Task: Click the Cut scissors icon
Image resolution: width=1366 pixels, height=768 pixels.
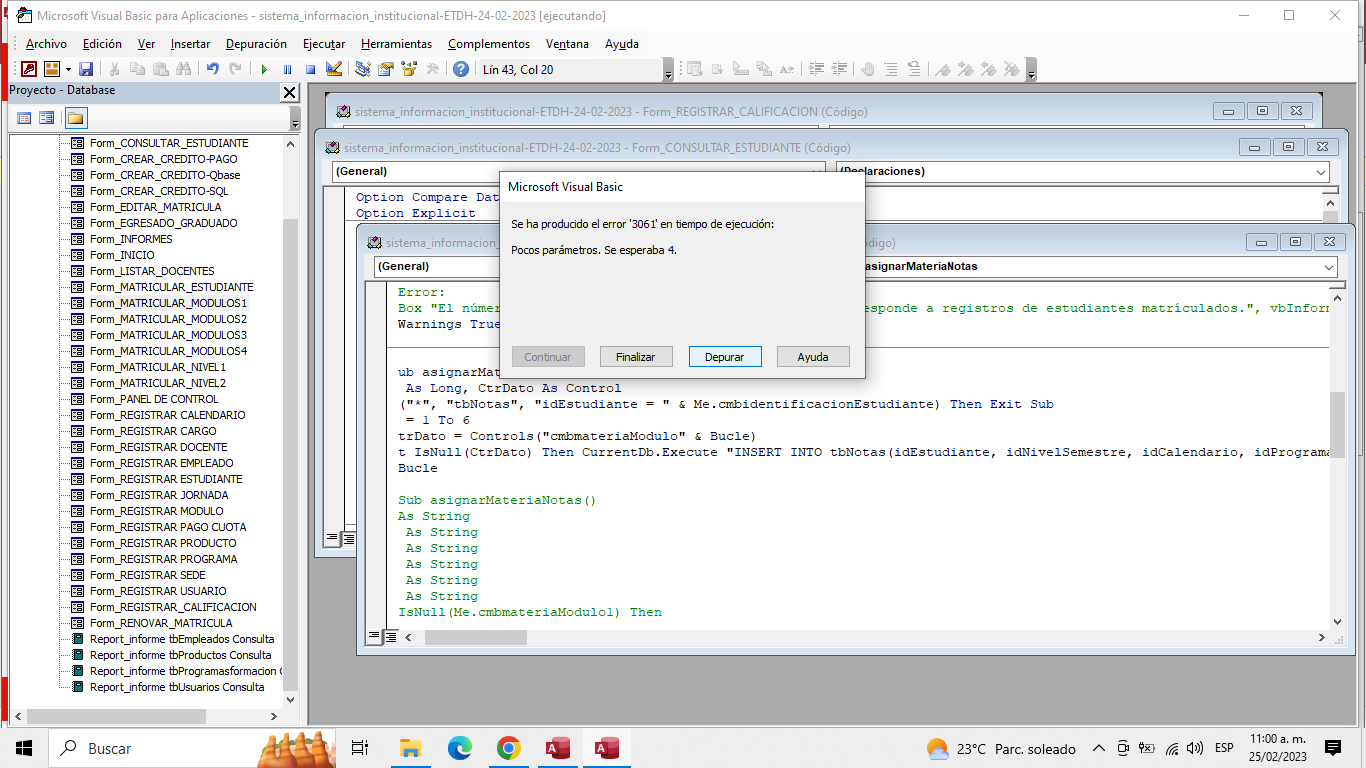Action: click(114, 69)
